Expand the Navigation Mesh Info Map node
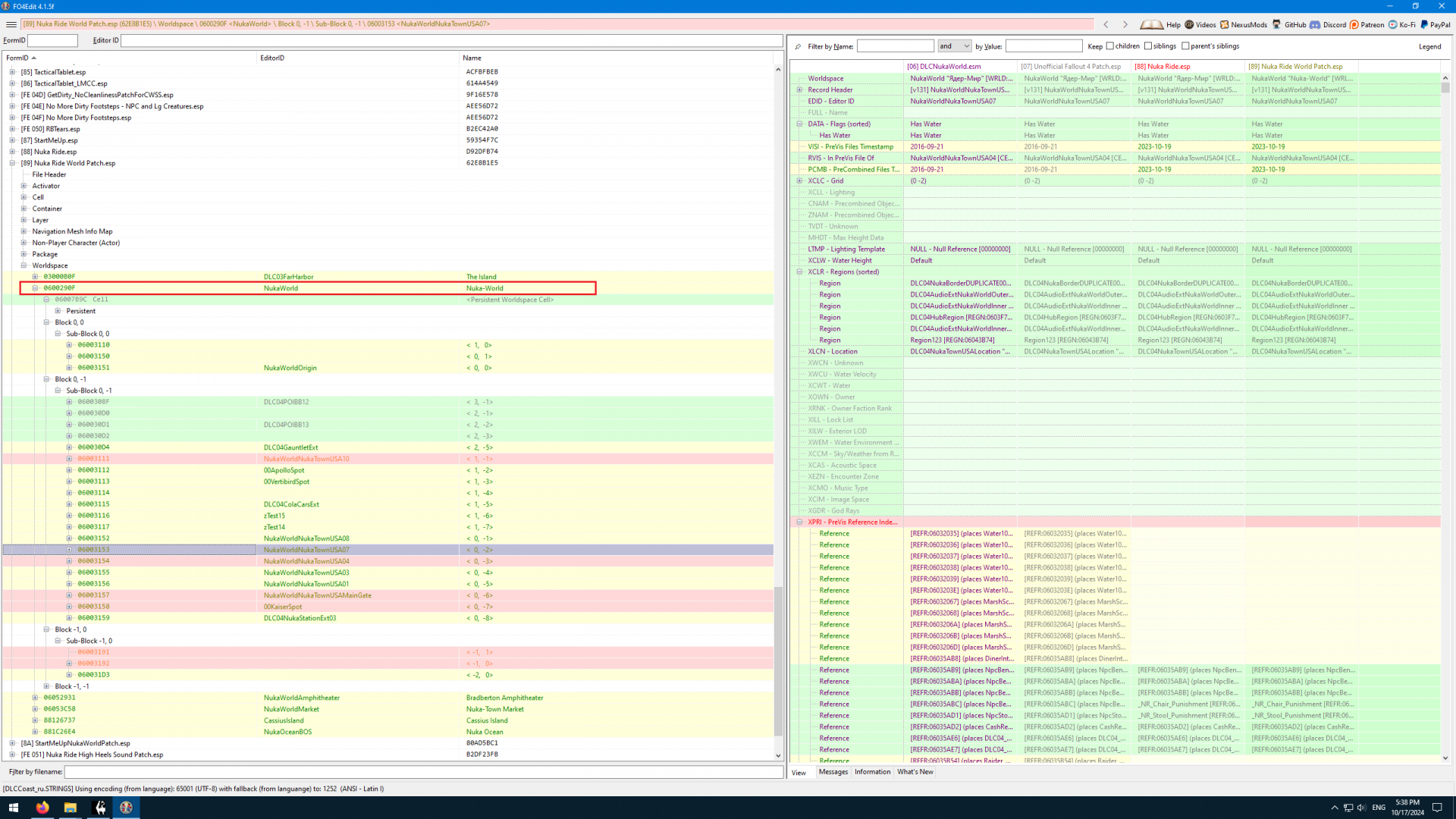 24,231
